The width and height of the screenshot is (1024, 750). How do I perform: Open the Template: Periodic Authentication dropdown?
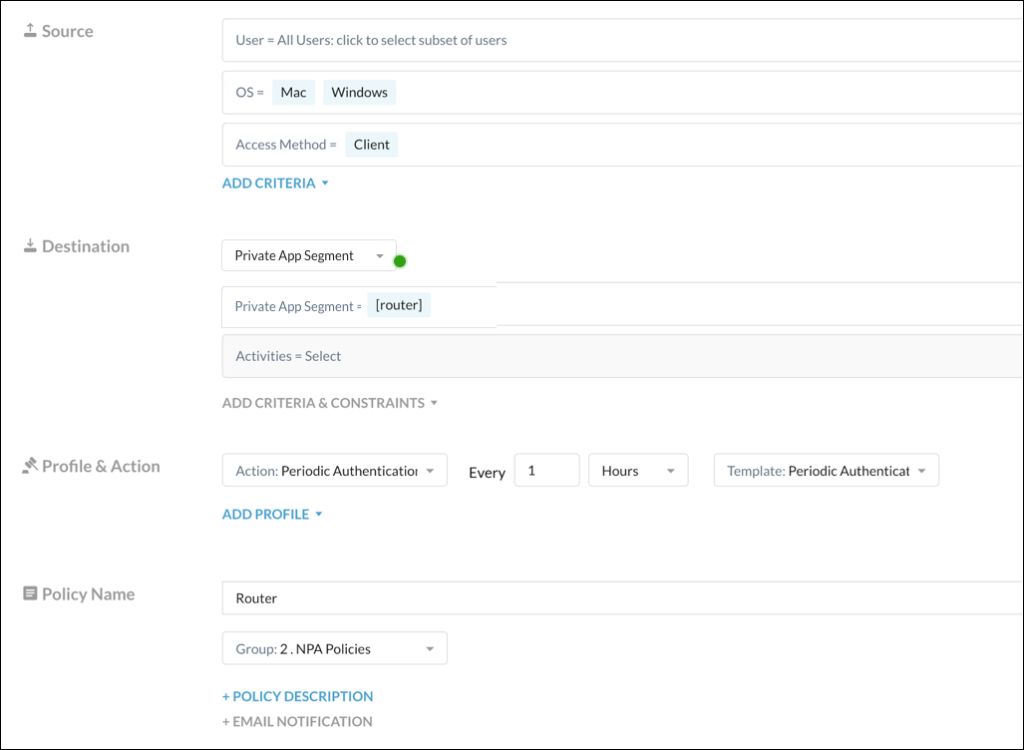tap(826, 470)
